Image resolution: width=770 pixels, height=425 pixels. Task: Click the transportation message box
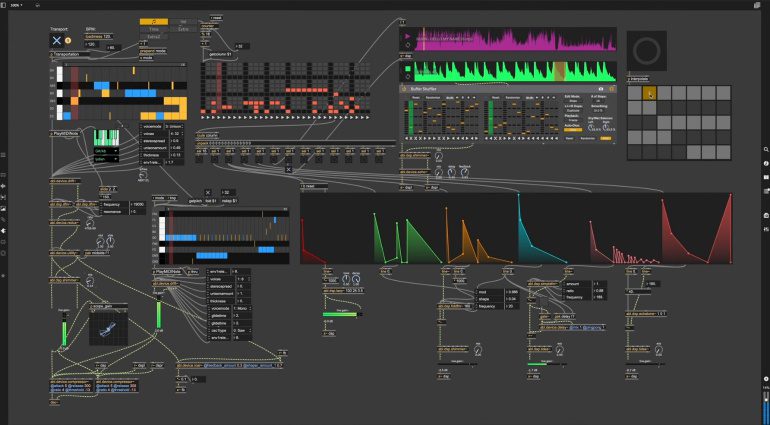coord(79,55)
